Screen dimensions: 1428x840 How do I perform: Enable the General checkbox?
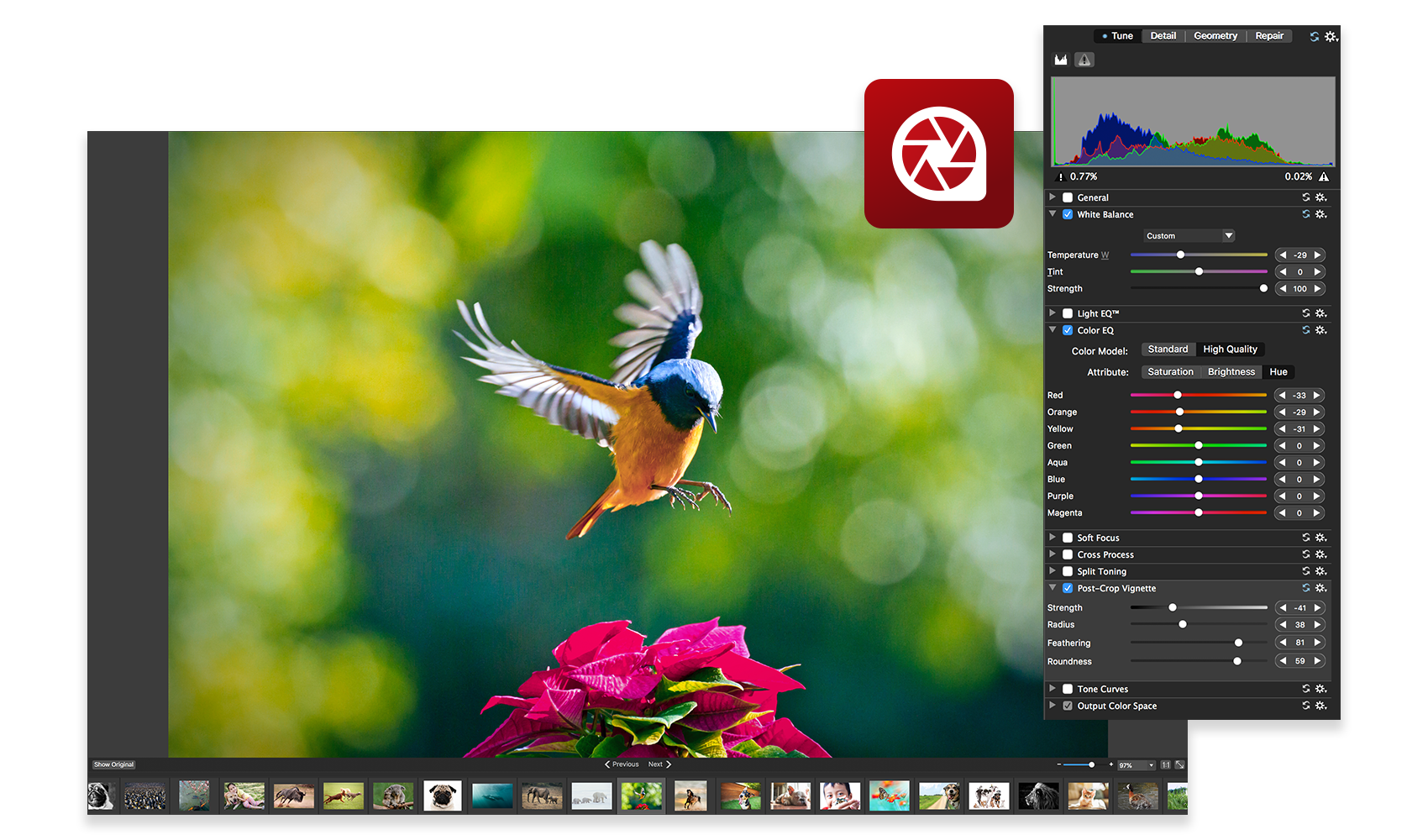[x=1068, y=197]
